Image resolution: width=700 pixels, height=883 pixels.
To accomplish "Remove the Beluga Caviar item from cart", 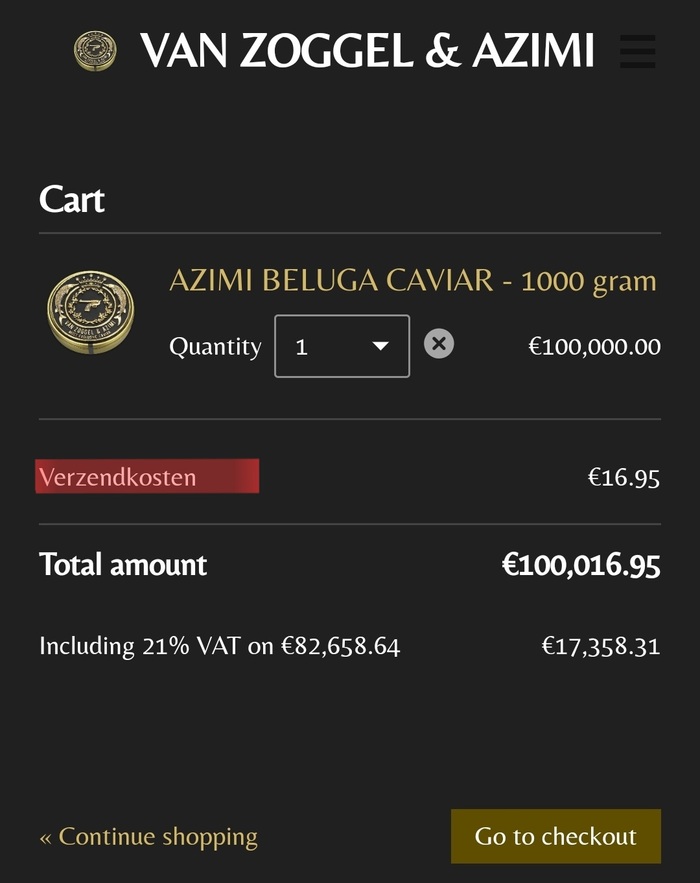I will 438,344.
